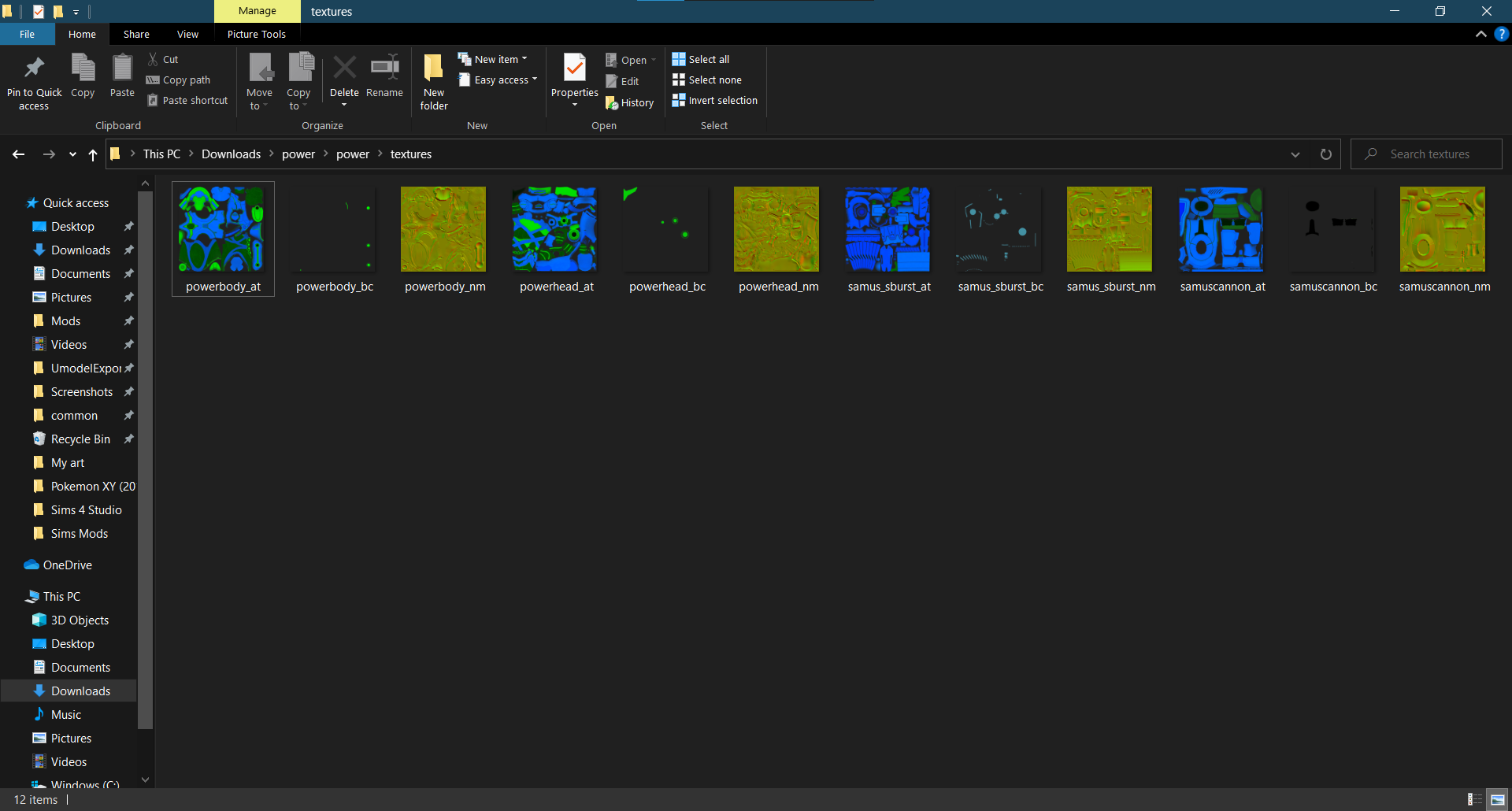This screenshot has width=1512, height=811.
Task: Click Paste shortcut command
Action: [x=187, y=100]
